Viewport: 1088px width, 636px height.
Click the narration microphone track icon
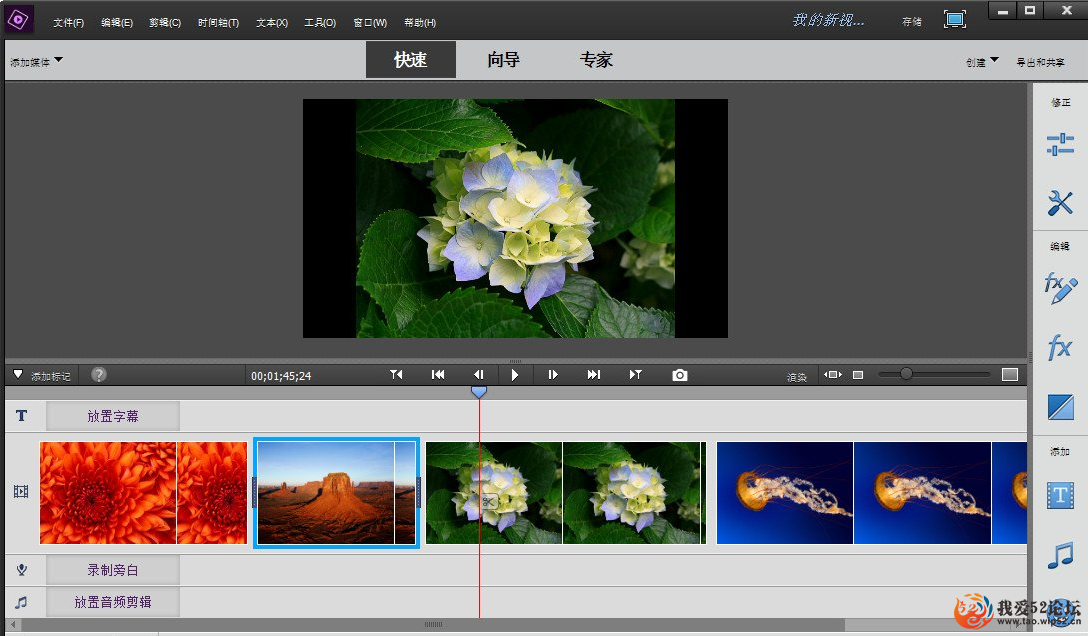coord(22,569)
